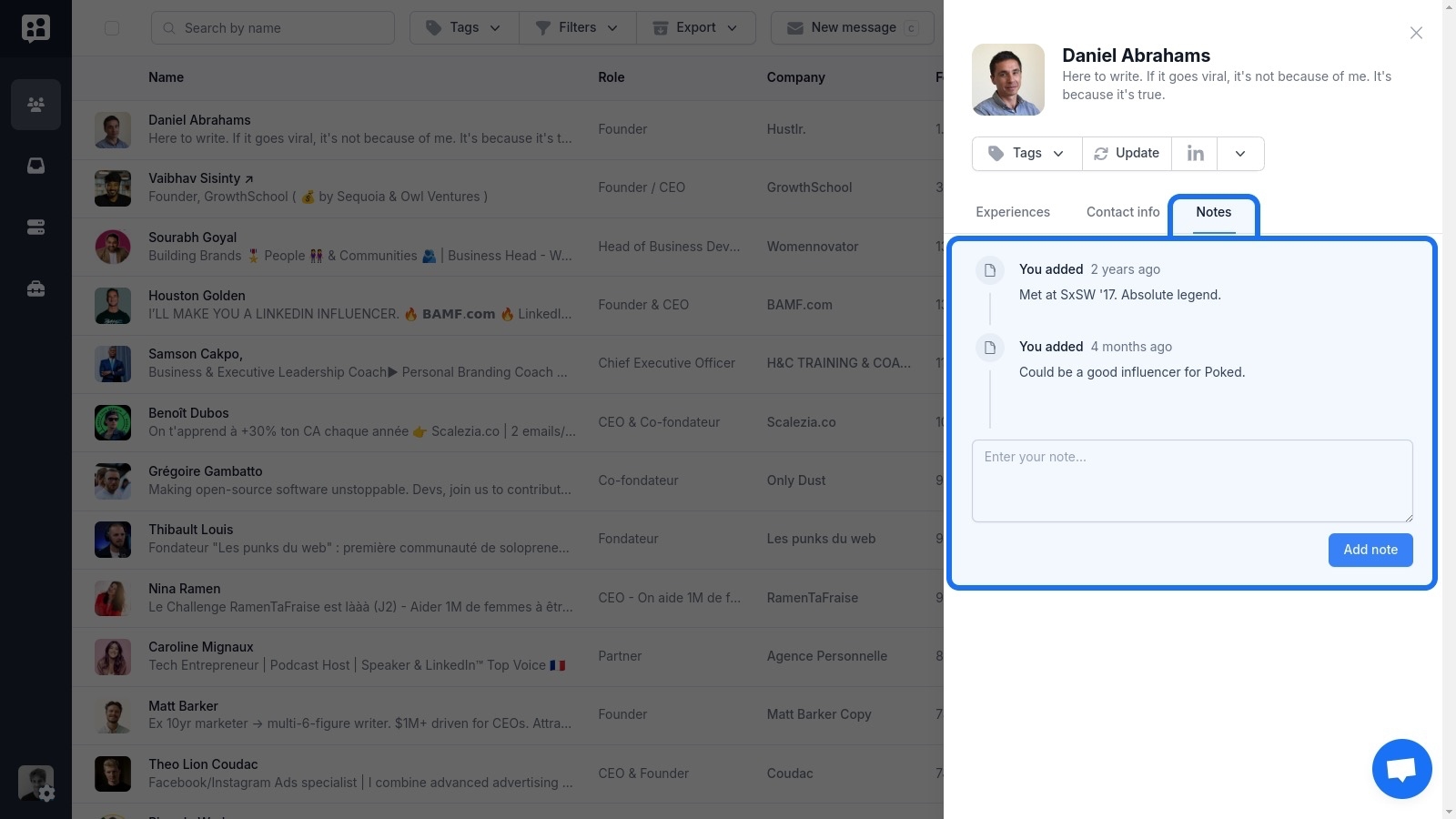Click the GrowthSchool company cell
The width and height of the screenshot is (1456, 819).
point(809,187)
